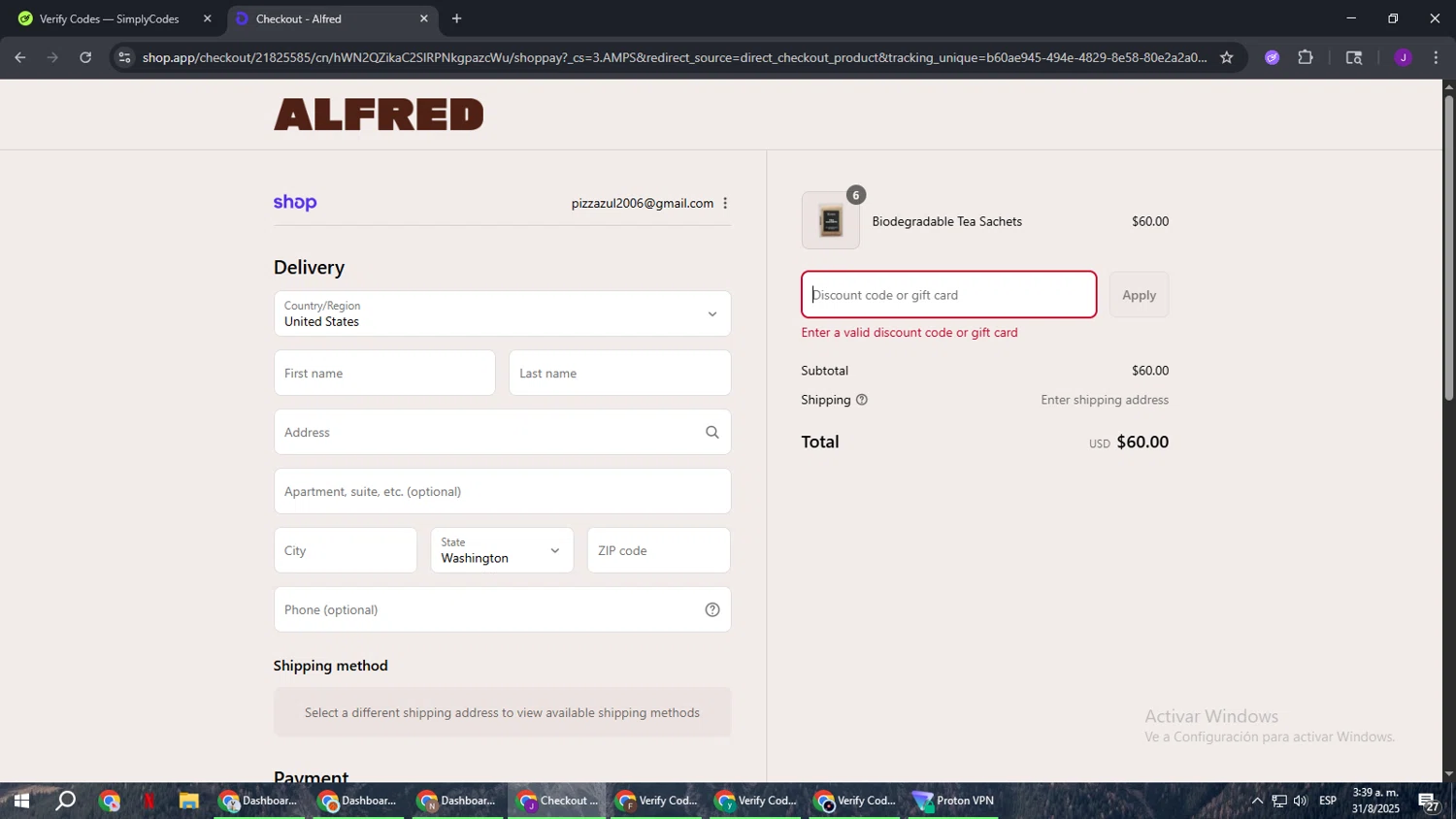The width and height of the screenshot is (1456, 819).
Task: Focus the First name field
Action: [x=384, y=373]
